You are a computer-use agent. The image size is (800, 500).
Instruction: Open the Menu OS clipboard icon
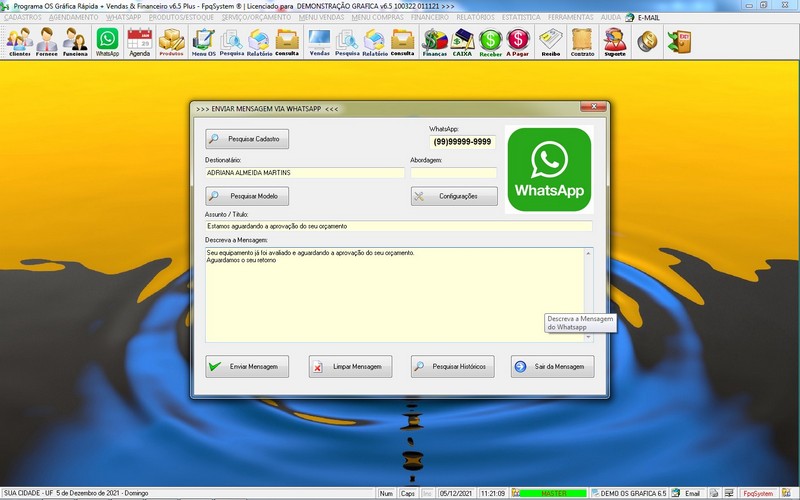pyautogui.click(x=204, y=42)
